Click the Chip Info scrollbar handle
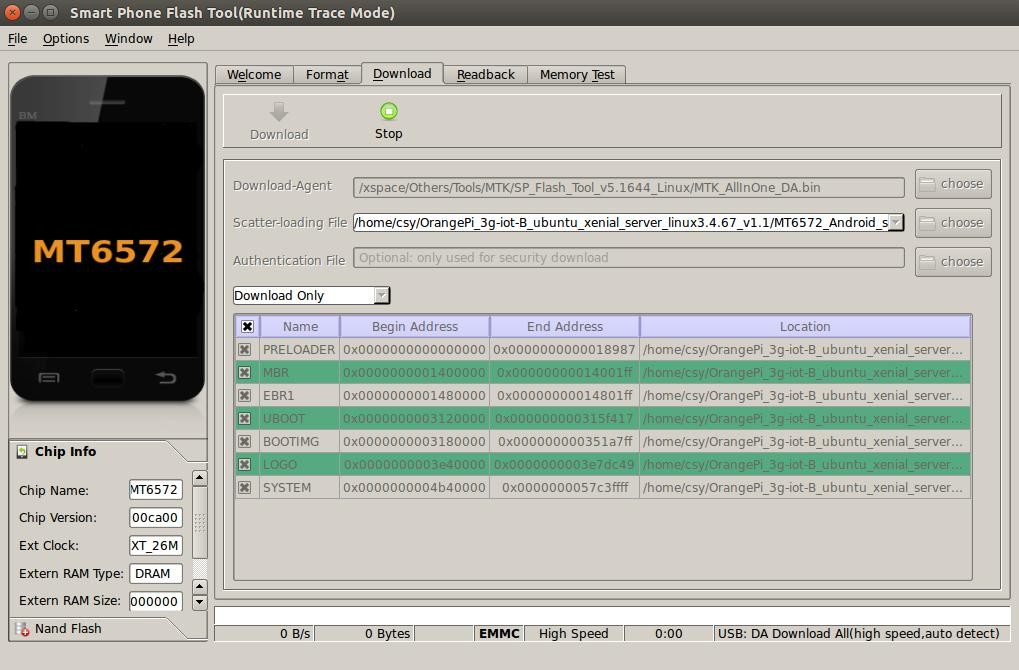This screenshot has height=670, width=1019. coord(200,522)
